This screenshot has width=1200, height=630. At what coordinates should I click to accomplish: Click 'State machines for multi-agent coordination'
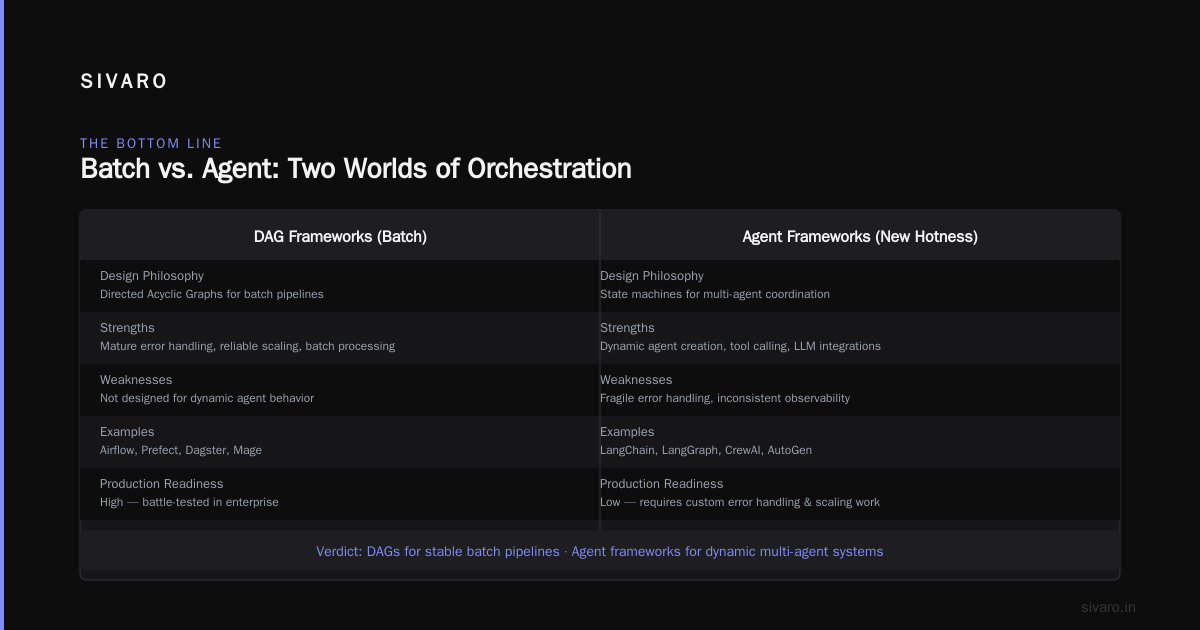[715, 295]
